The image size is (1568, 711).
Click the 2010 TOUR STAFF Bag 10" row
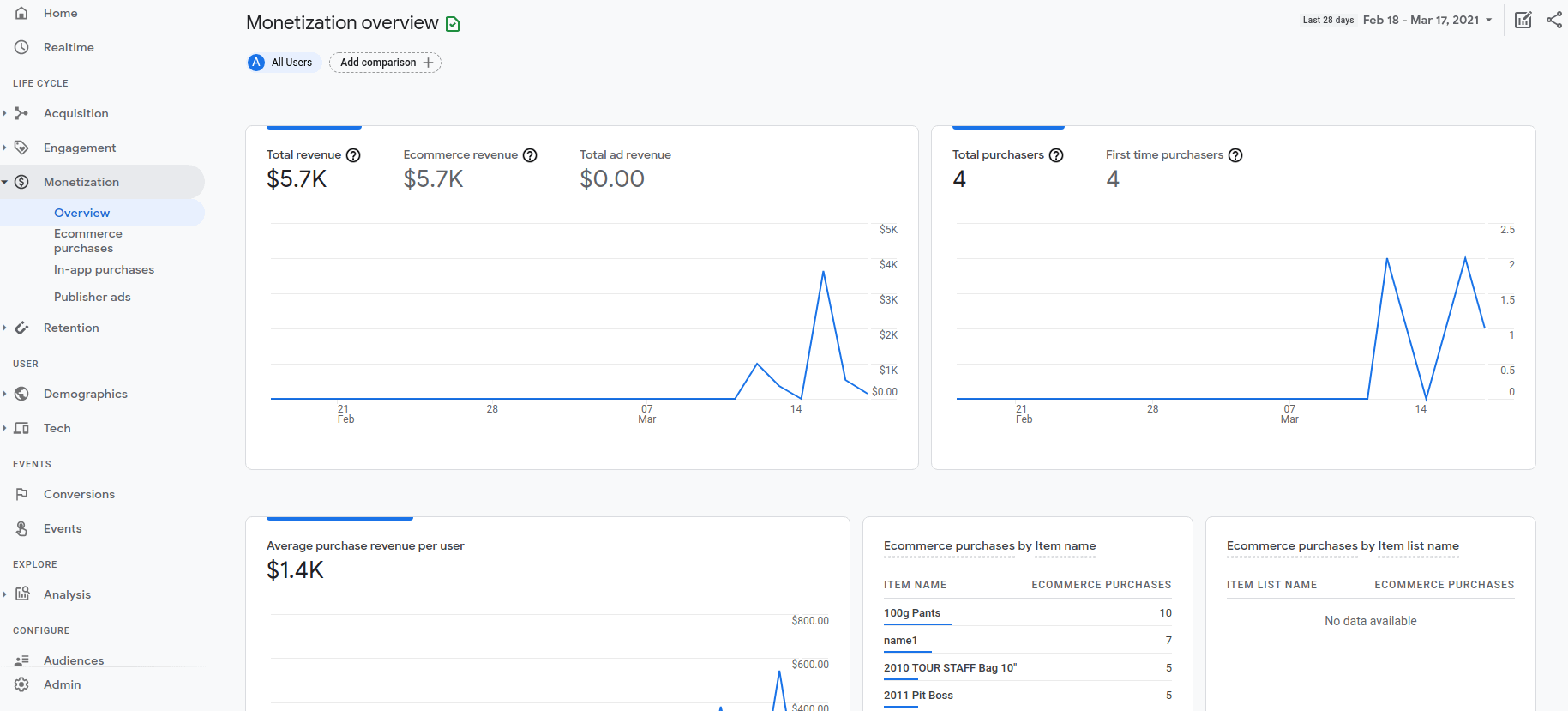click(1028, 667)
